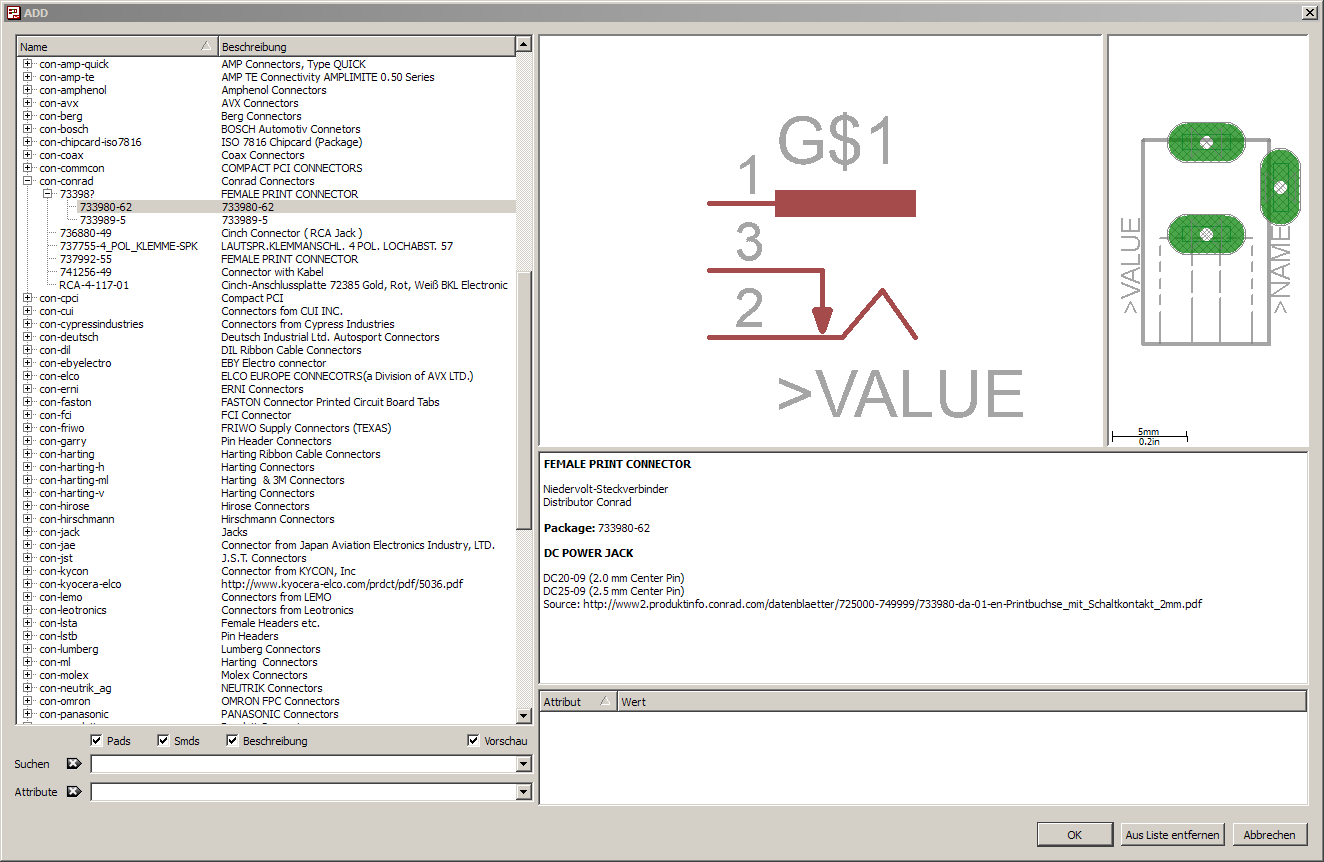This screenshot has width=1324, height=862.
Task: Expand the con-hirose library
Action: (28, 506)
